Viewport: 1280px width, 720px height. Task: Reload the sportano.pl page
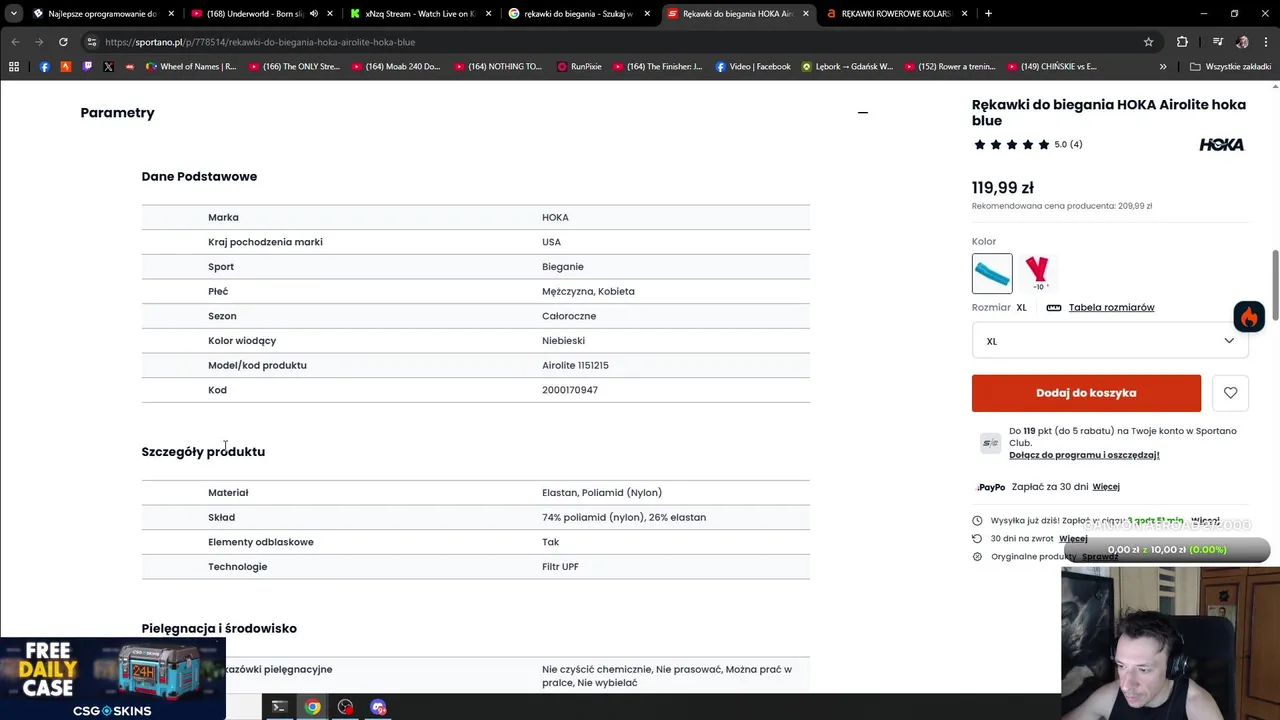tap(63, 42)
